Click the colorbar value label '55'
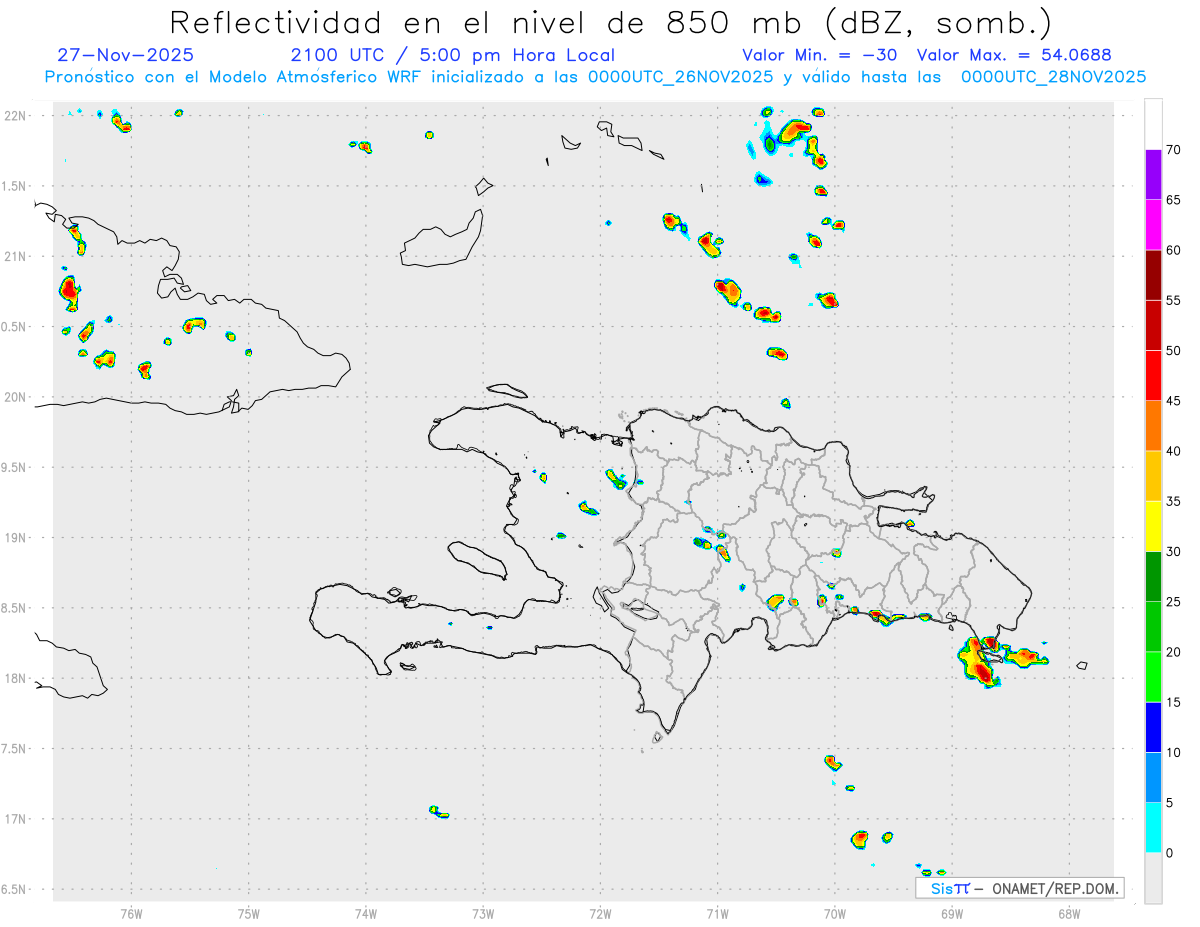 click(1174, 300)
